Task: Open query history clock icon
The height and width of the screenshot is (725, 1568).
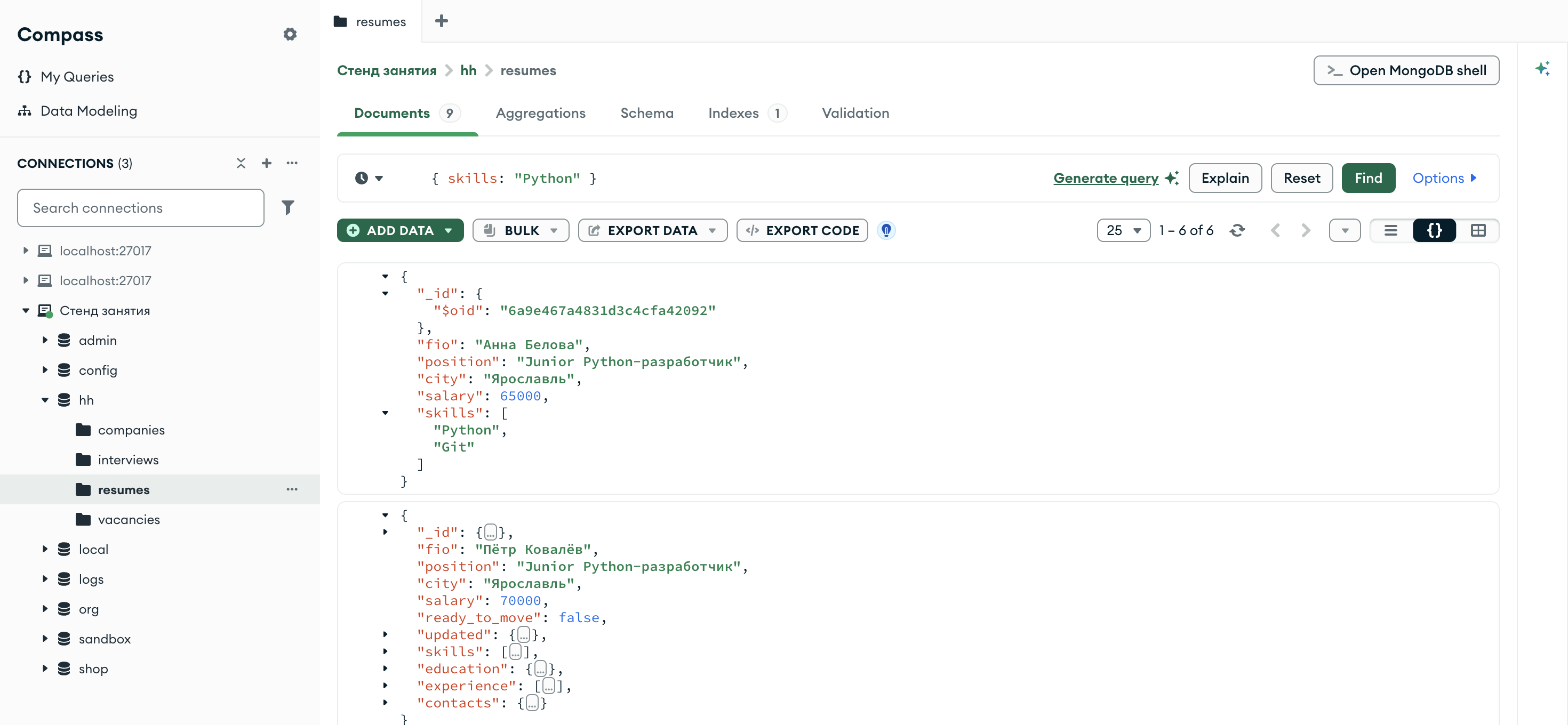Action: [x=369, y=178]
